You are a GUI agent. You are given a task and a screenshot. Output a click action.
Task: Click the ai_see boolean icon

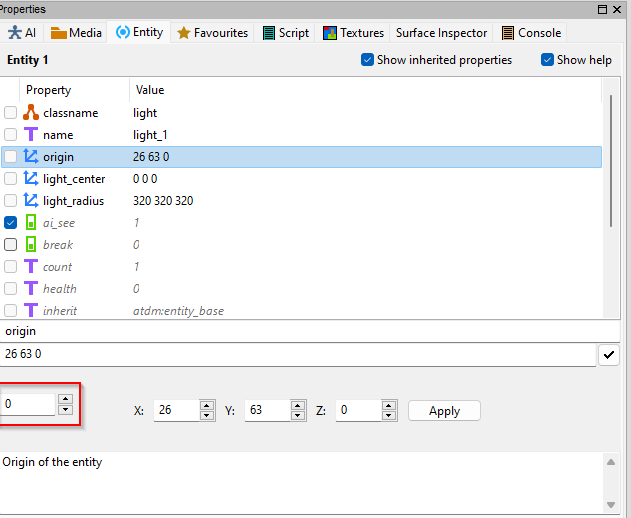pyautogui.click(x=30, y=223)
